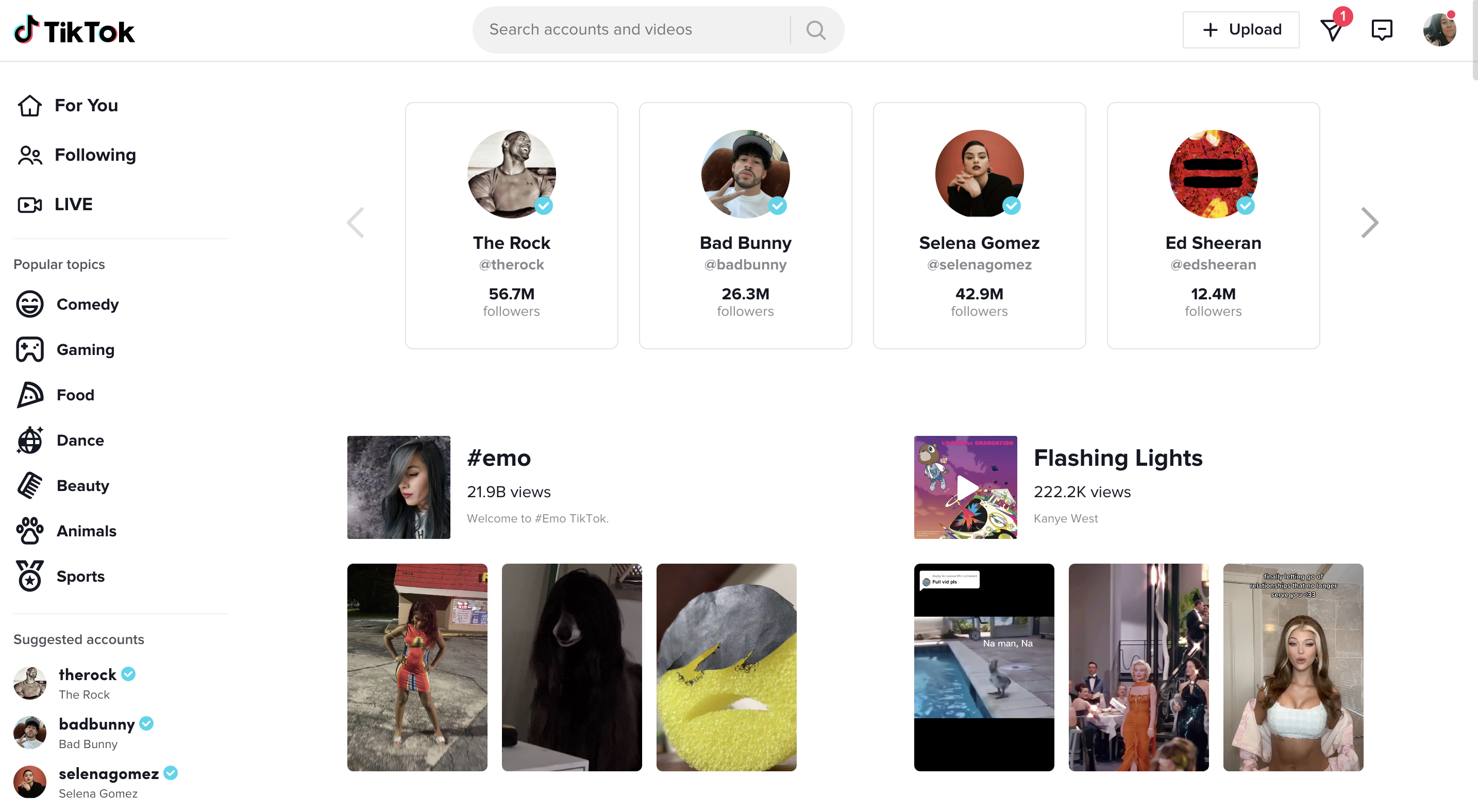Click the LIVE camera icon in sidebar
Screen dimensions: 1478x812
pyautogui.click(x=28, y=204)
